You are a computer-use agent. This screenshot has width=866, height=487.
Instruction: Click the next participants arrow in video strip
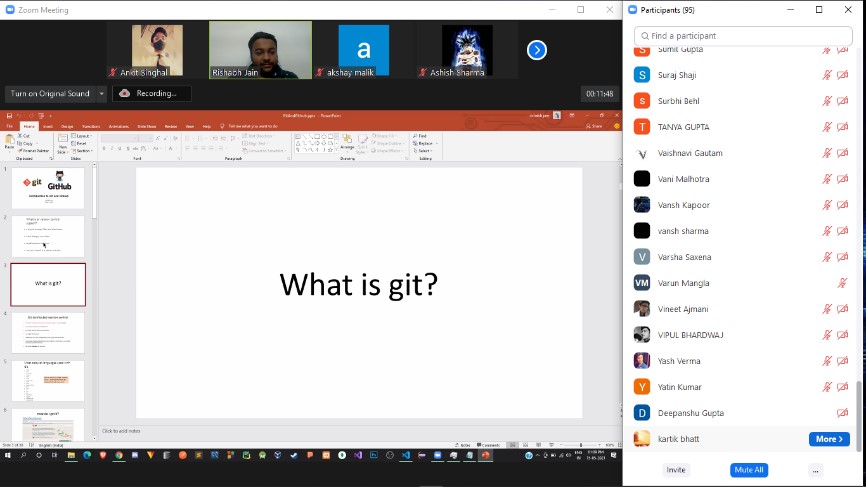[537, 50]
